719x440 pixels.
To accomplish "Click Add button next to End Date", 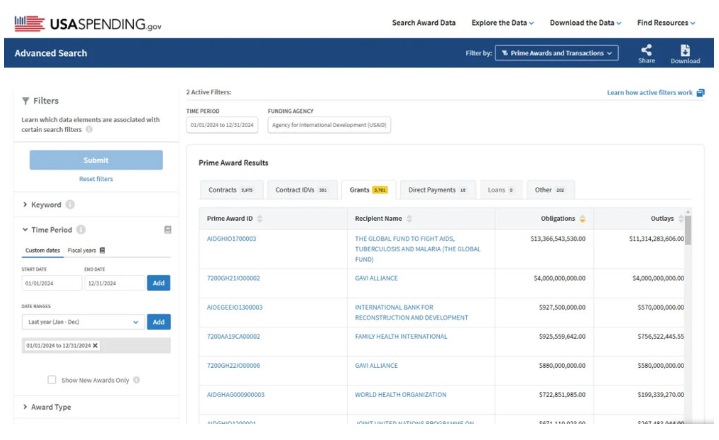I will pyautogui.click(x=159, y=283).
